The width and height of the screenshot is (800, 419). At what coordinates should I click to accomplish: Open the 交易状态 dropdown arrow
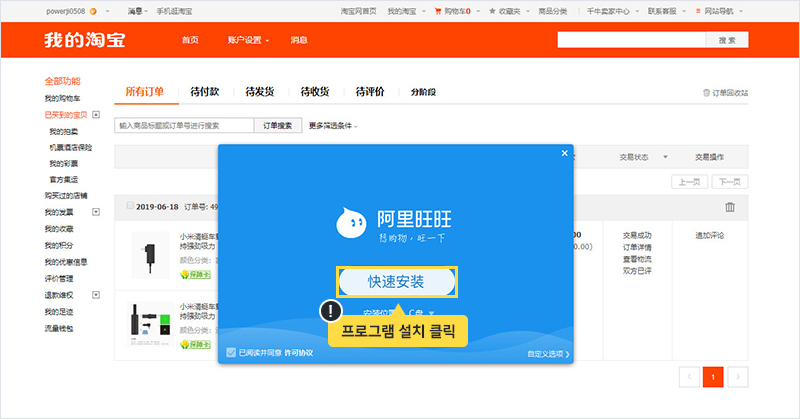(x=665, y=157)
